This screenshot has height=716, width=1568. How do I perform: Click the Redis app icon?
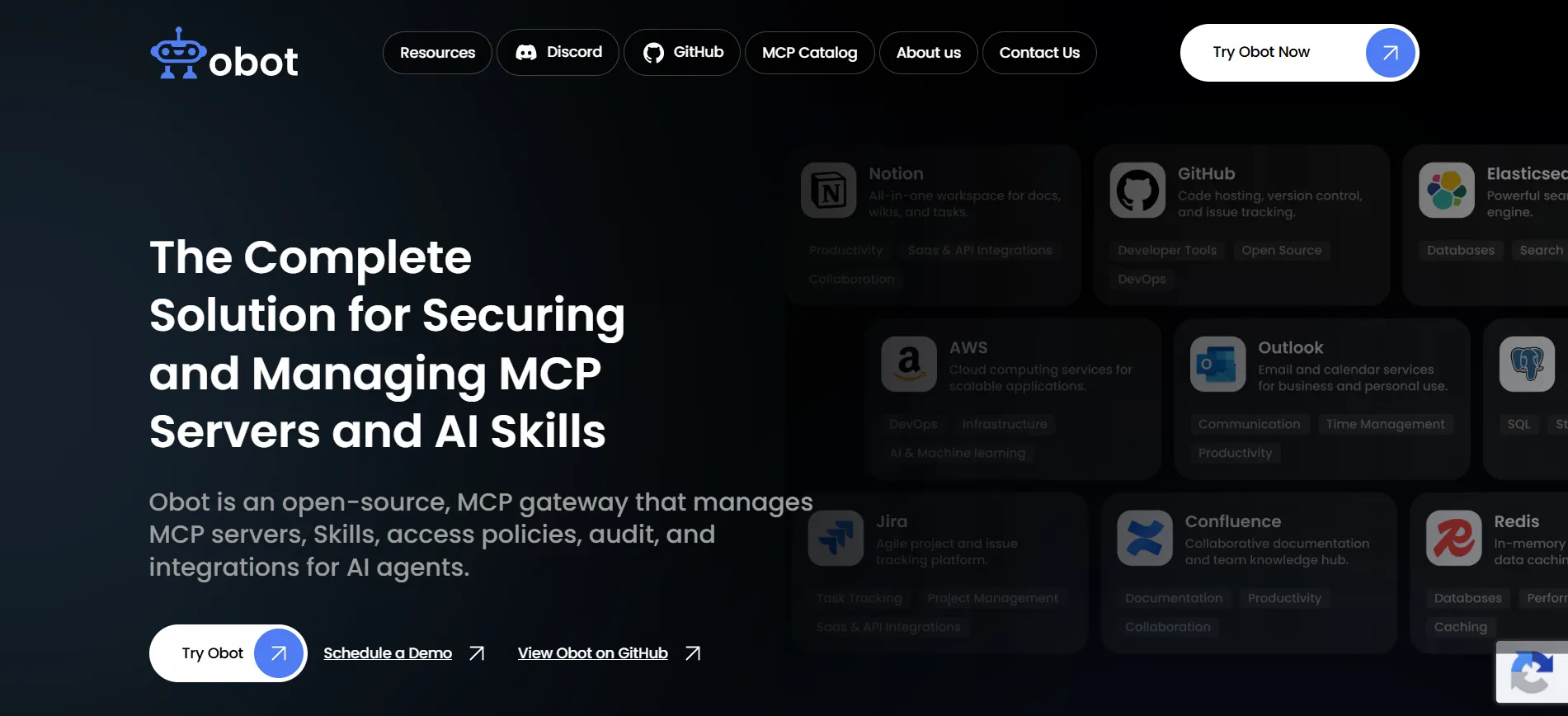click(1454, 538)
